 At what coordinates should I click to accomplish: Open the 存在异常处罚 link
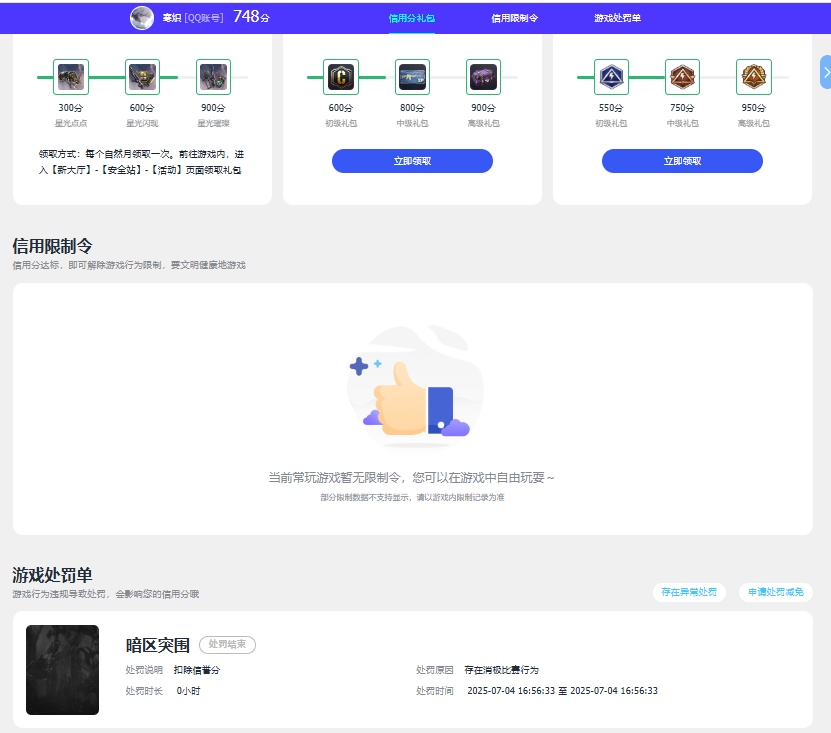click(x=688, y=592)
